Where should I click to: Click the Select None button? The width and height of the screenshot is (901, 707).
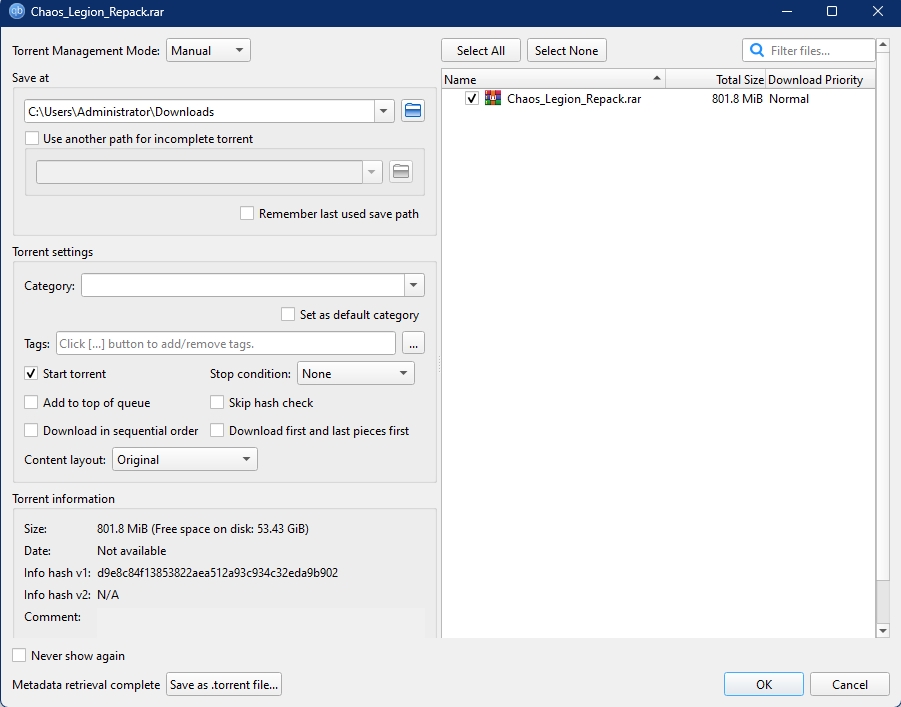pos(567,51)
